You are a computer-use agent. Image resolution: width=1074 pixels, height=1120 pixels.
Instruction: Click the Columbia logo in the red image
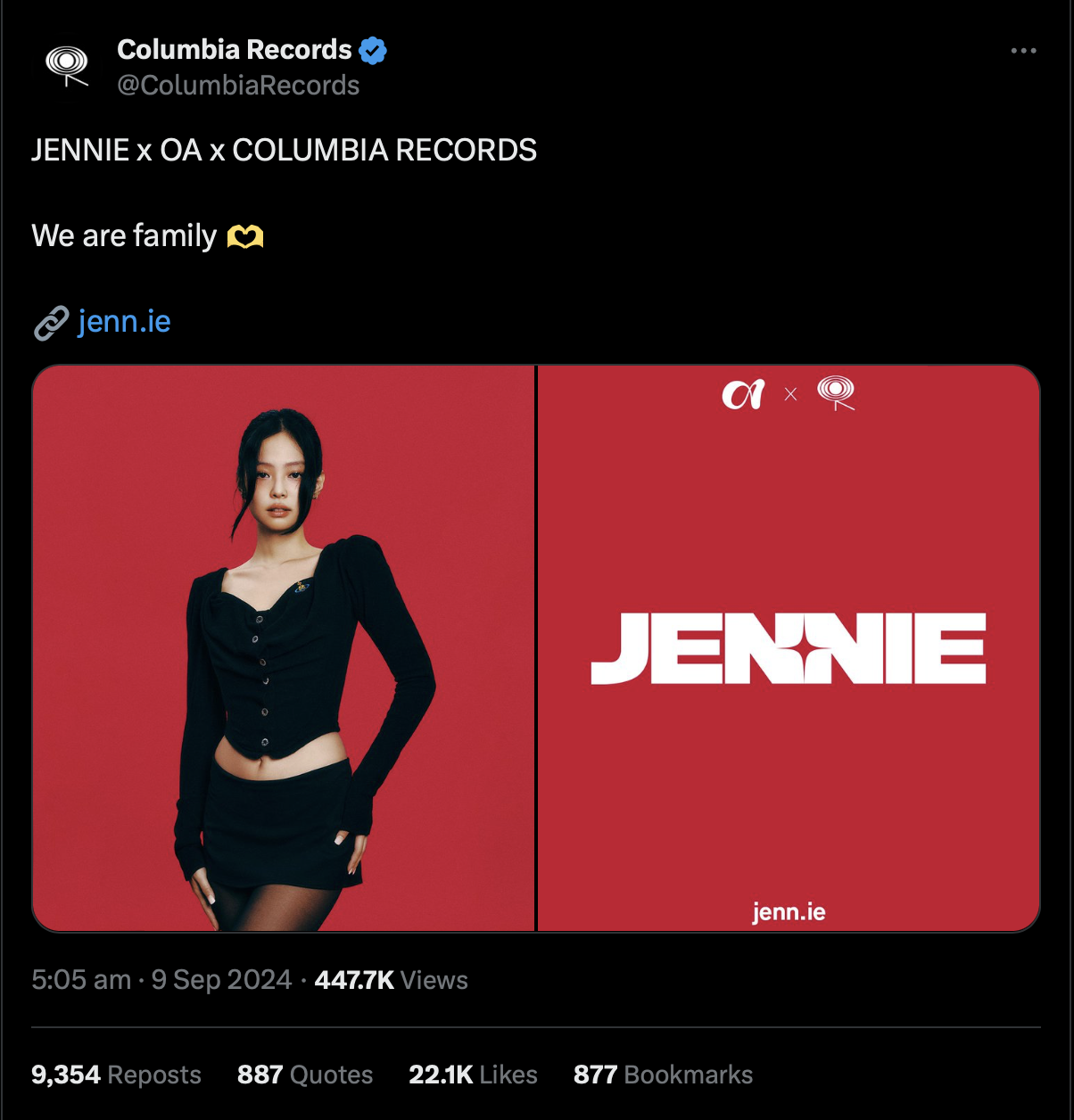[836, 393]
